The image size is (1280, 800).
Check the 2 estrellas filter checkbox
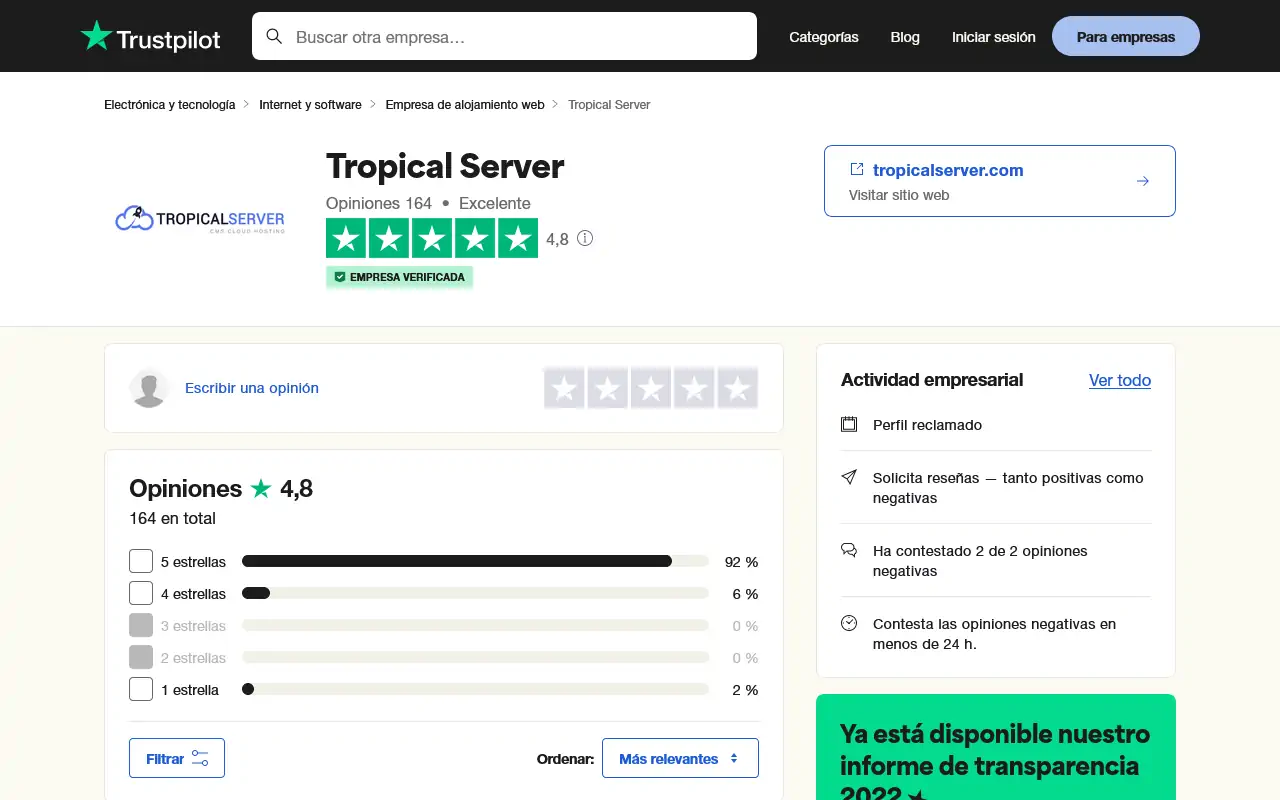click(x=141, y=657)
